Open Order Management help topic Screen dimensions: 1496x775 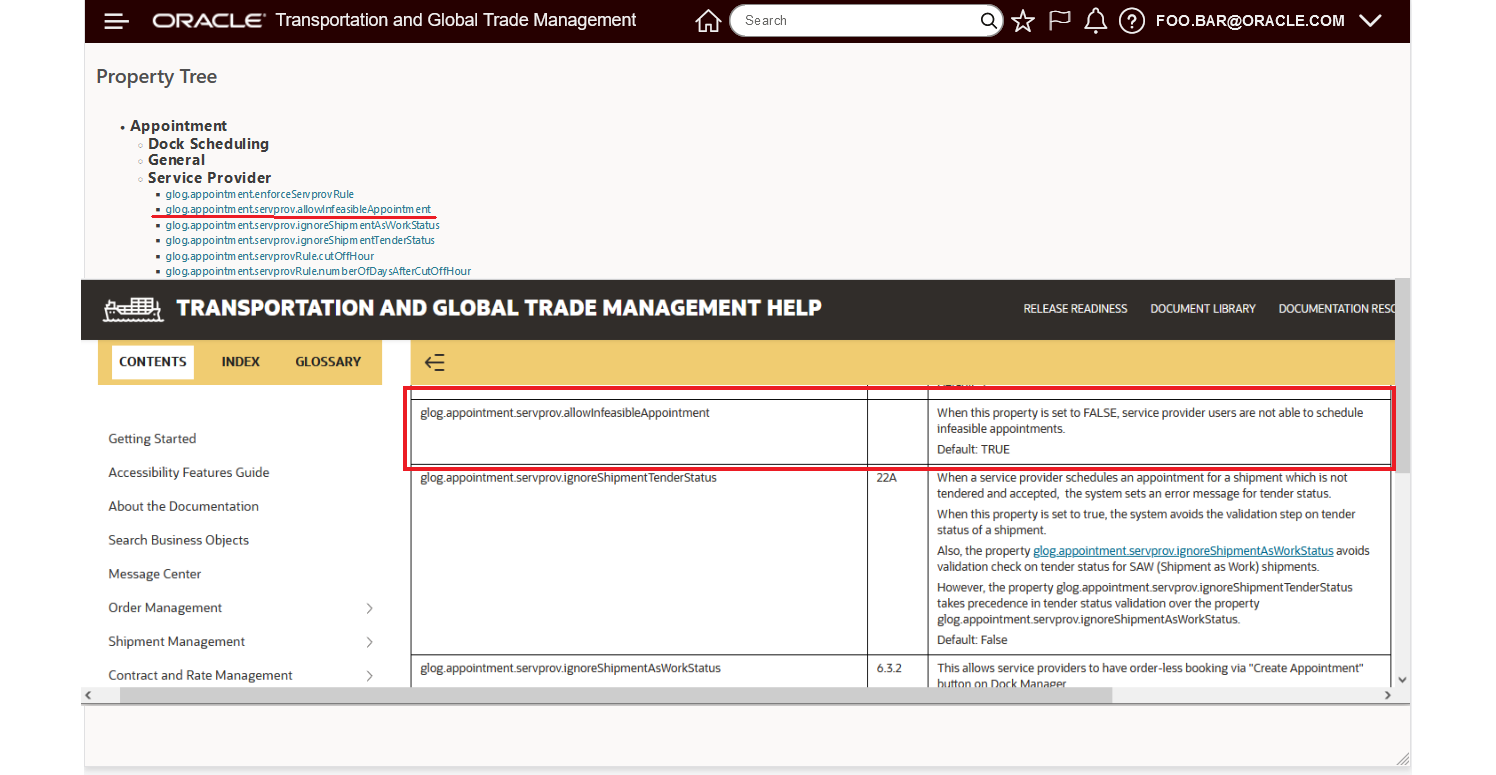(x=165, y=608)
